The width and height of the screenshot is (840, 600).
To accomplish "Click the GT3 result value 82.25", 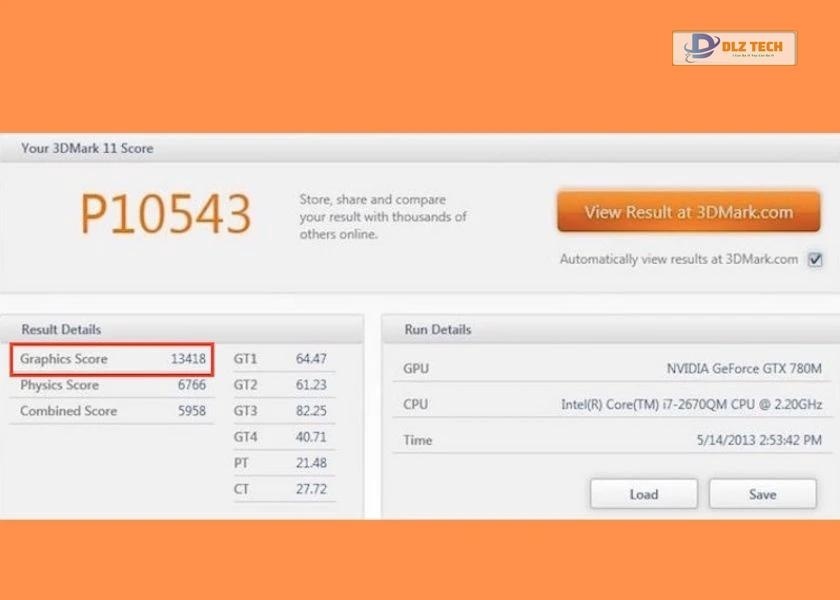I will [x=311, y=411].
